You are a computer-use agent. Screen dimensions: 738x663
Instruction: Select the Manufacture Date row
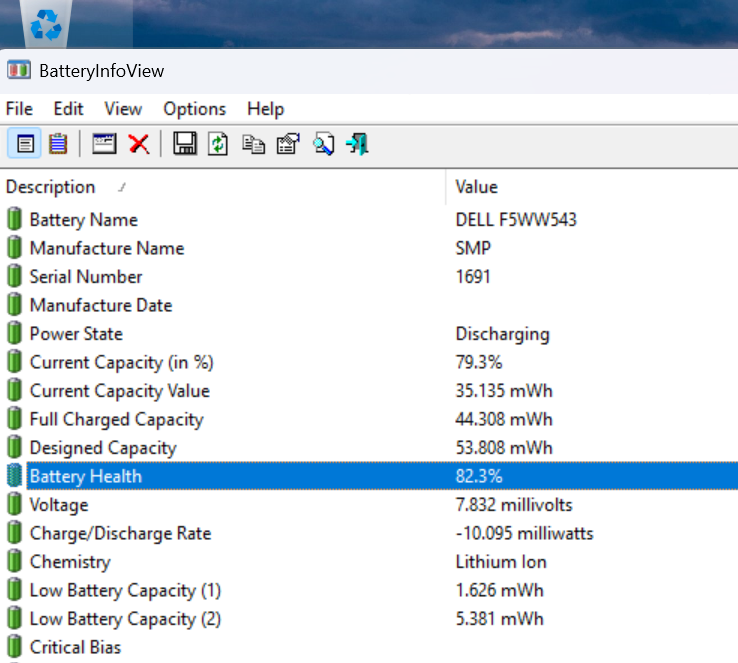click(369, 305)
